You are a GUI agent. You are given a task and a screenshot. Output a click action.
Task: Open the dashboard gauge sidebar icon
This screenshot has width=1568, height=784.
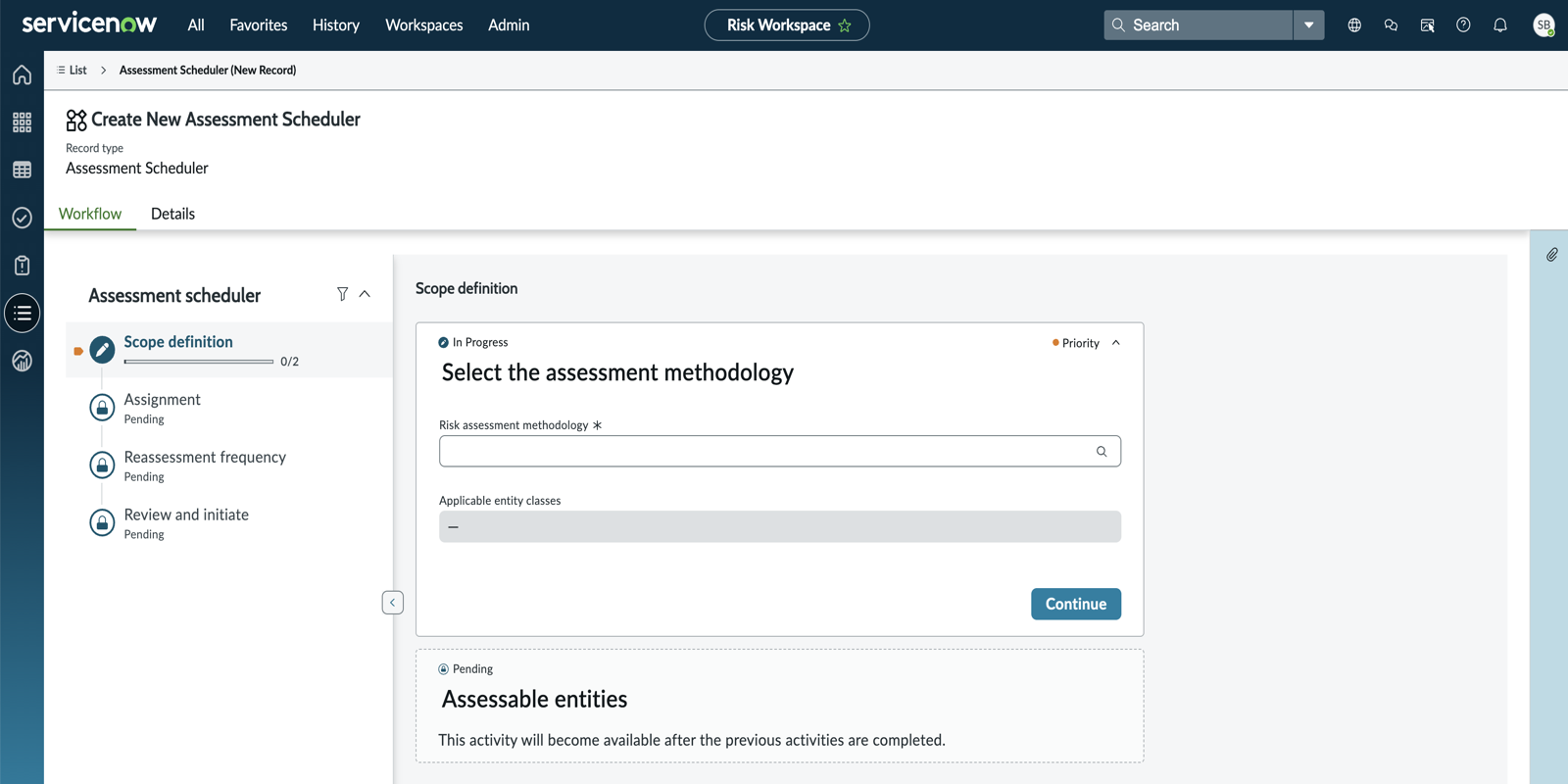tap(22, 361)
